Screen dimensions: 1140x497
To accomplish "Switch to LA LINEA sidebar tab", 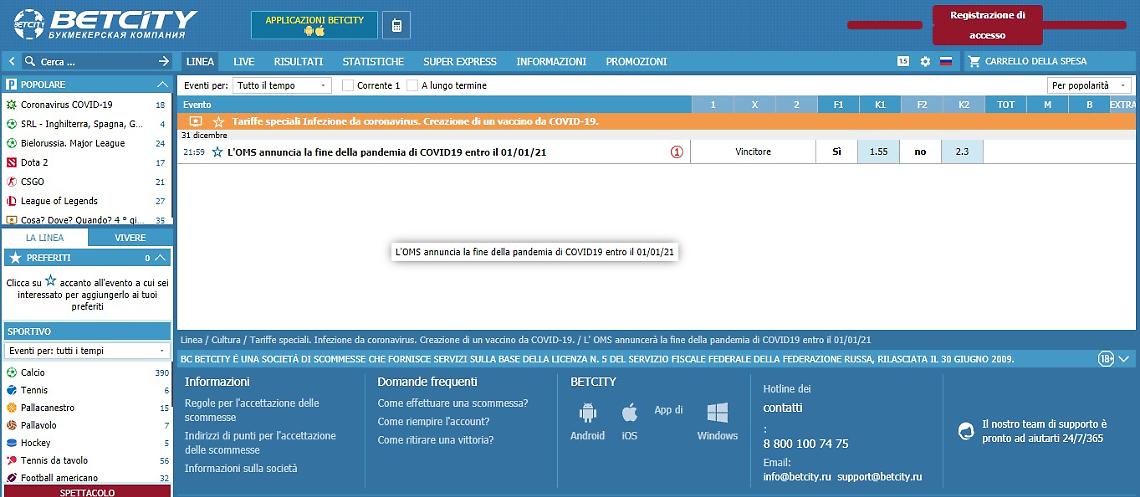I will pos(45,238).
